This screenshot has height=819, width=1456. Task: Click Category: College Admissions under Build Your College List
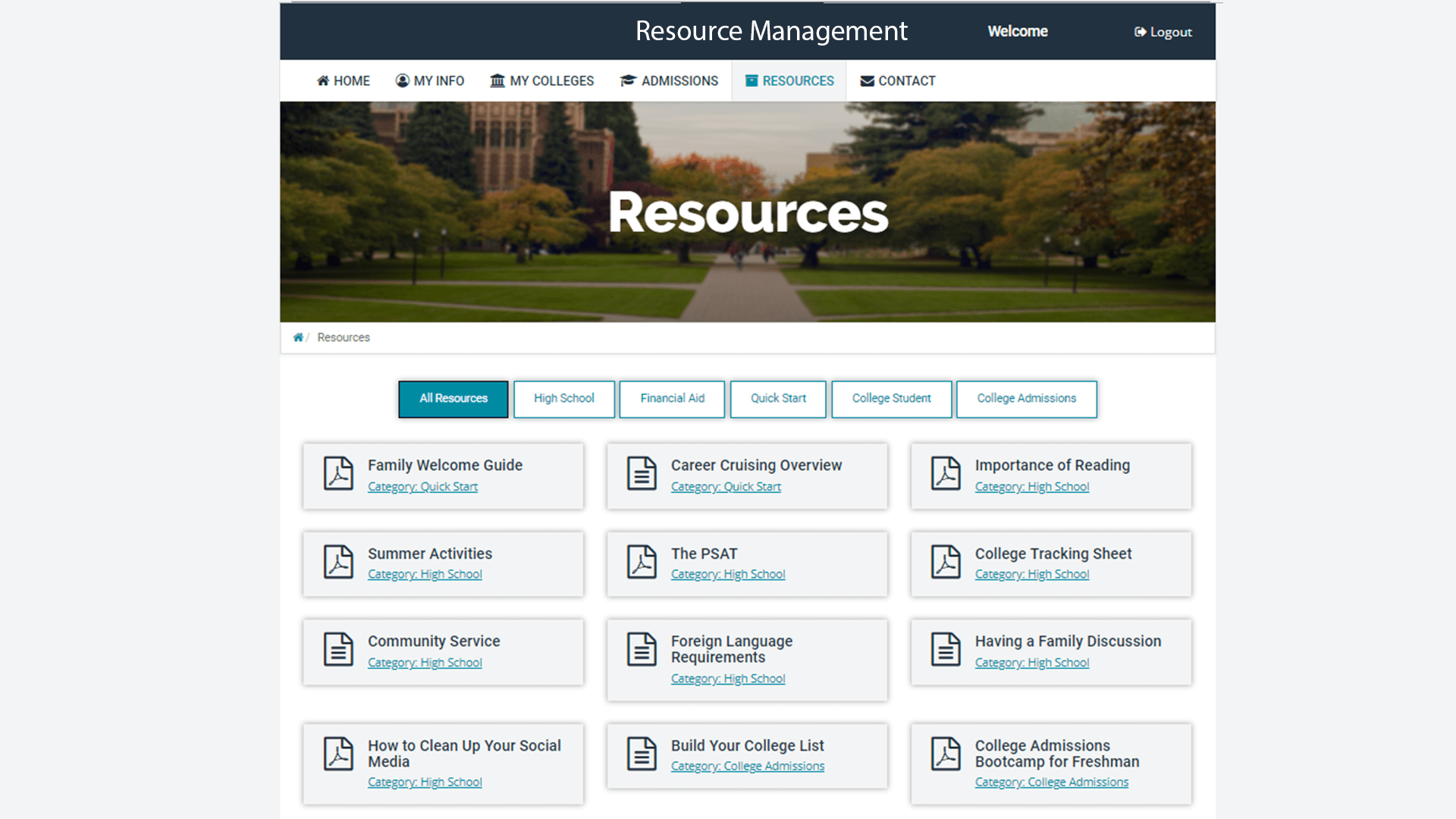pyautogui.click(x=748, y=767)
